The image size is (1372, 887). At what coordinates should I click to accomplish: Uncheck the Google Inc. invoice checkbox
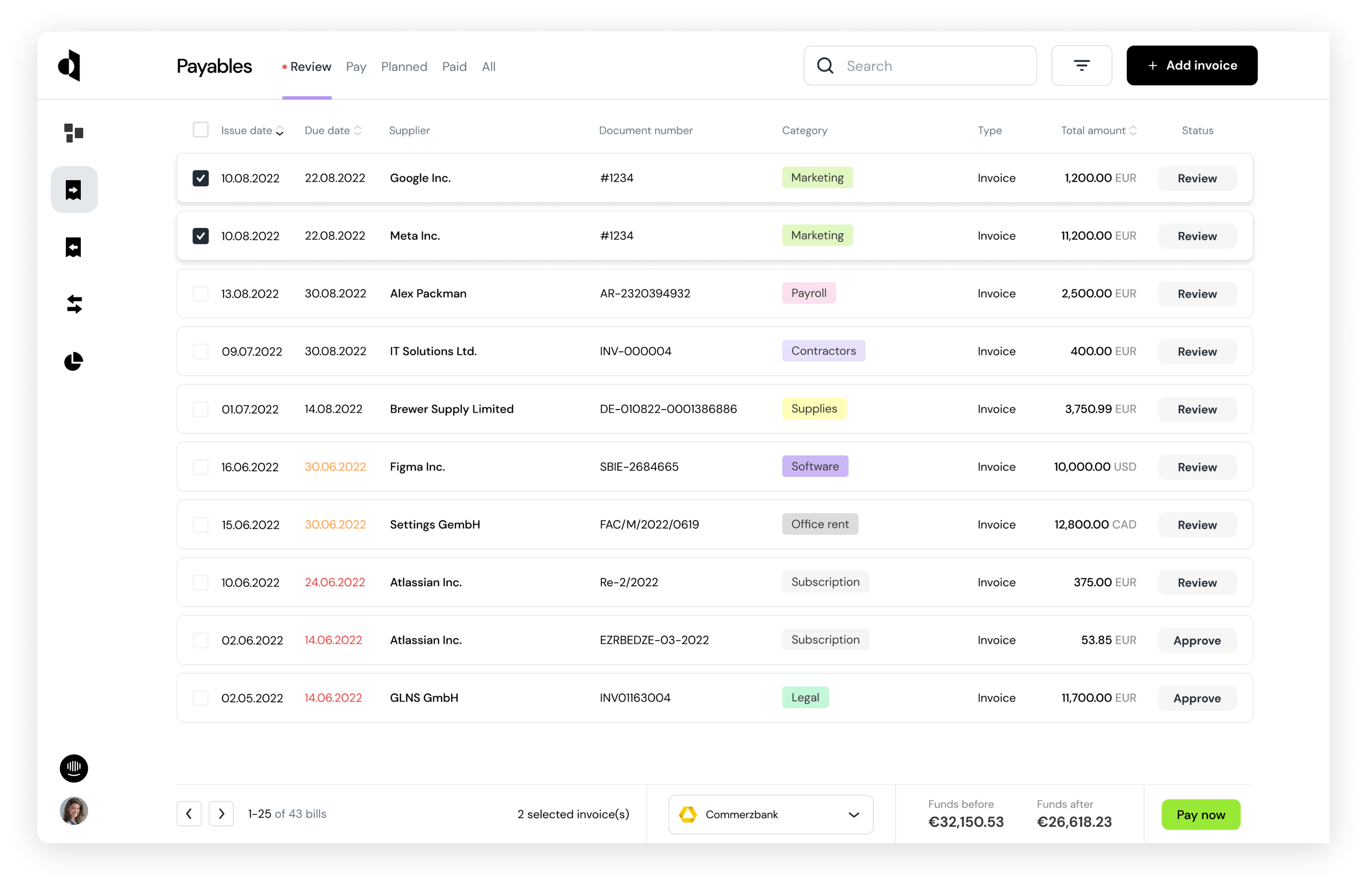[200, 178]
